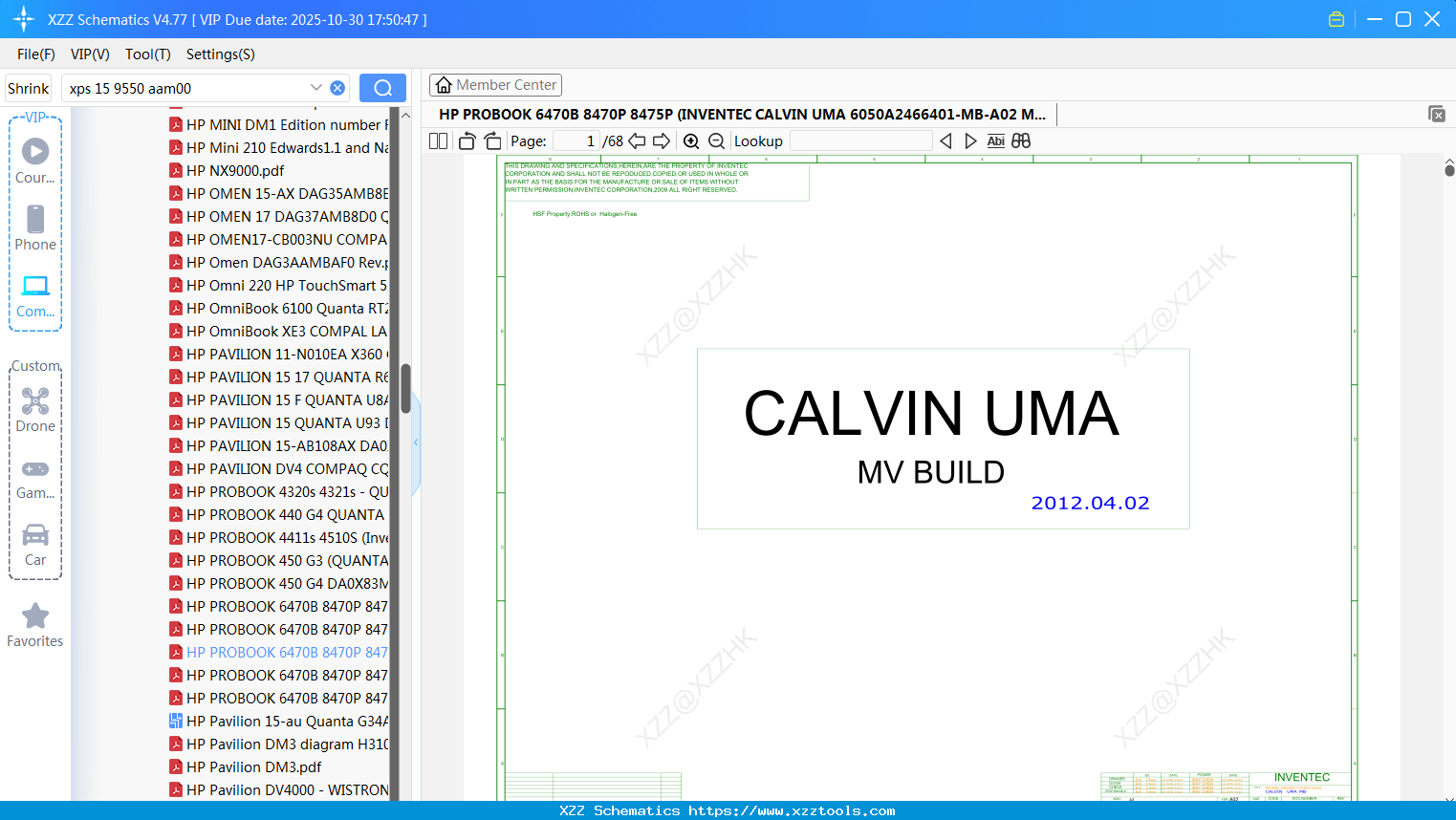Open HP PAVILION 15-AB108AX file
1456x820 pixels.
coord(279,445)
